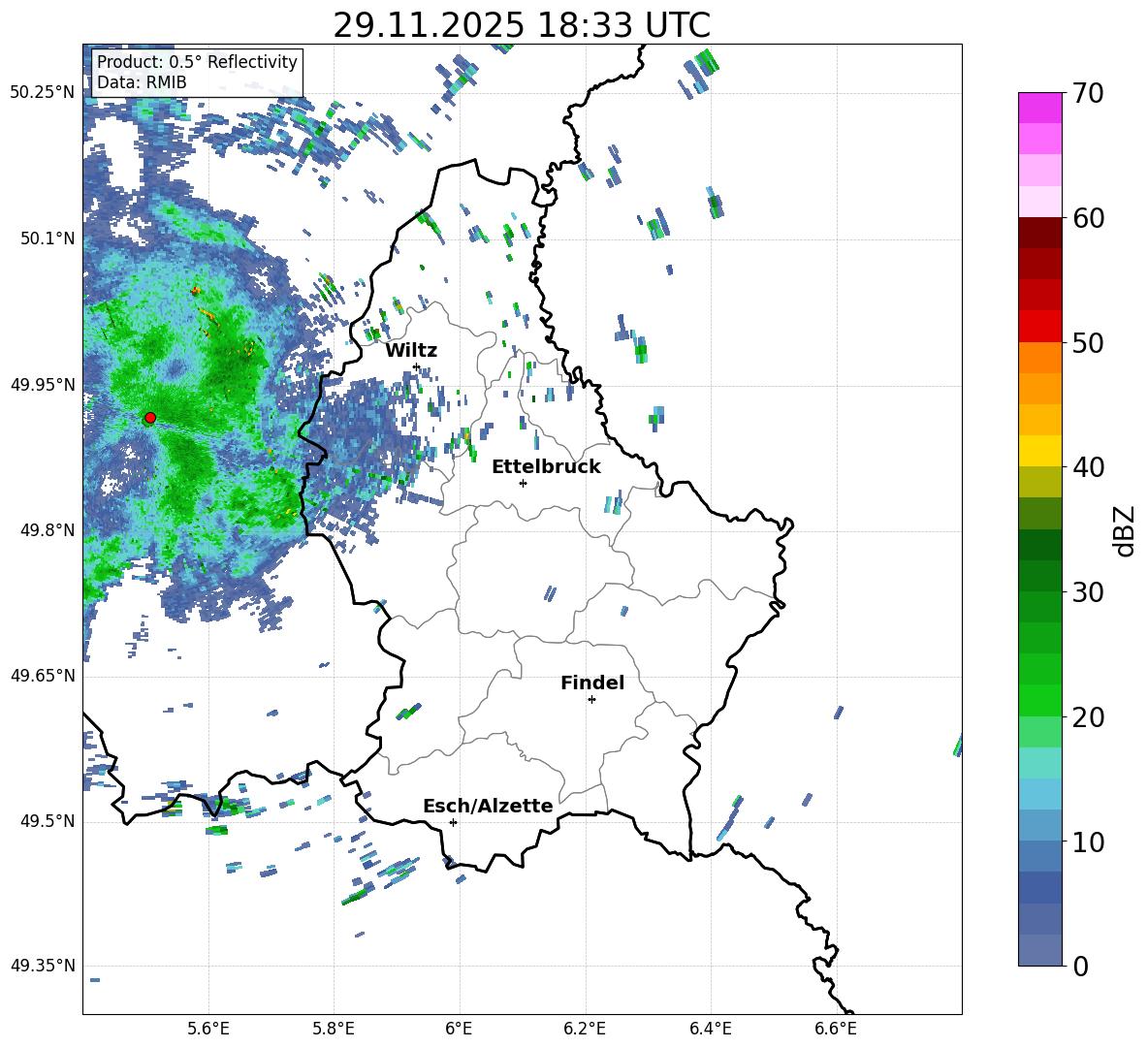Click the 49.35°N latitude label
Screen dimensions: 1148x1048
click(x=43, y=966)
